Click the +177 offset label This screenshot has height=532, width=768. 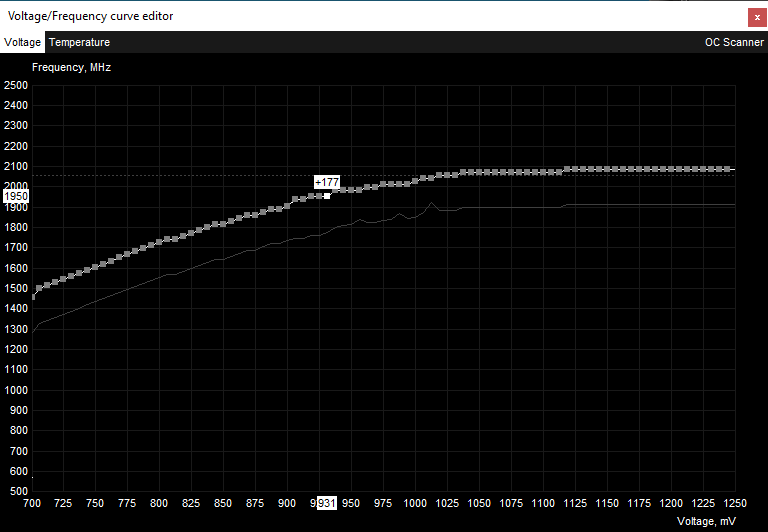click(x=327, y=182)
